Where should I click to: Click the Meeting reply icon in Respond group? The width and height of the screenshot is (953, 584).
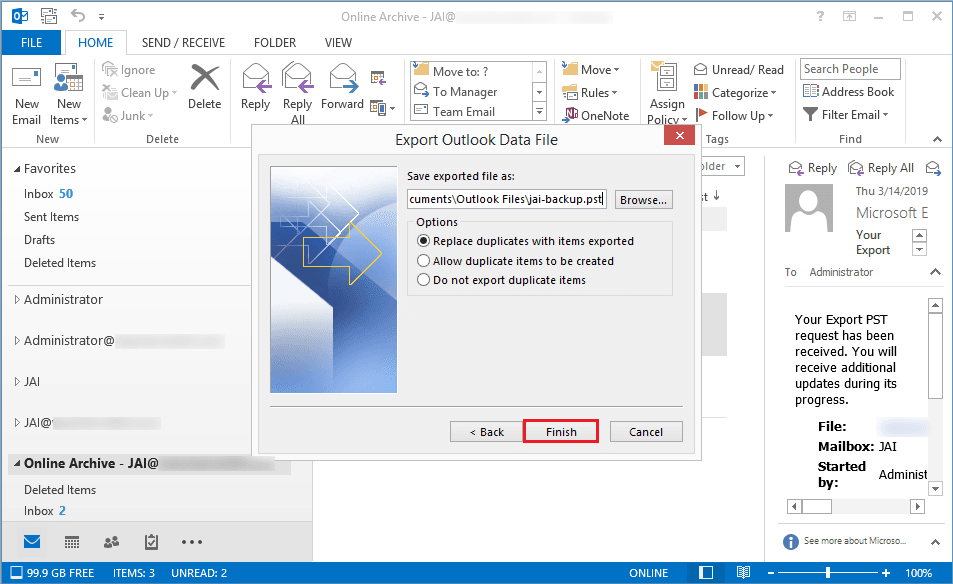coord(378,77)
